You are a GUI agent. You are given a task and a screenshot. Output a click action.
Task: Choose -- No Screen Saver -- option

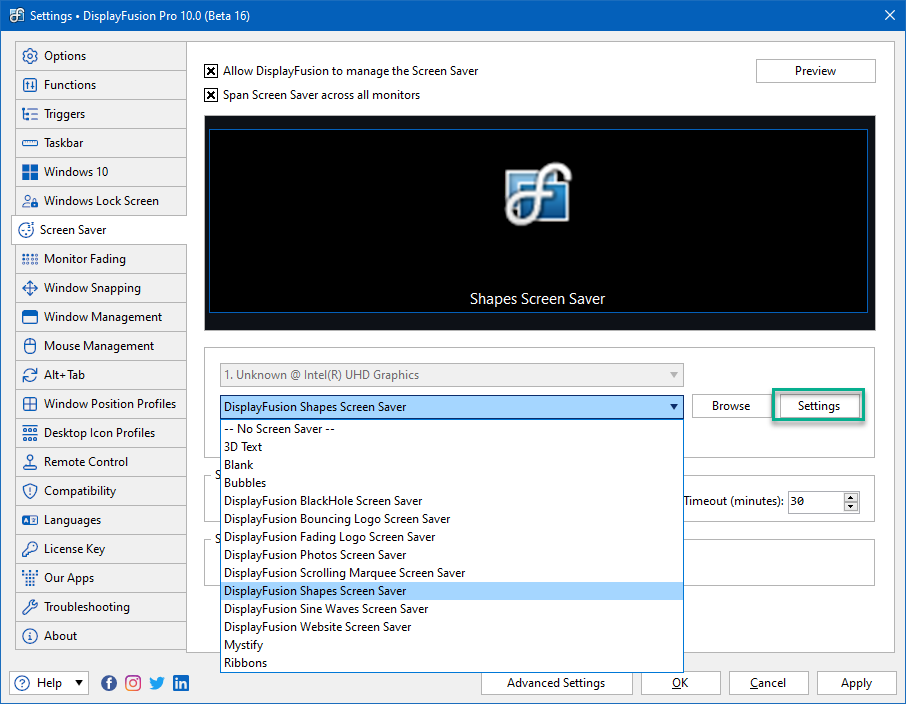click(451, 429)
